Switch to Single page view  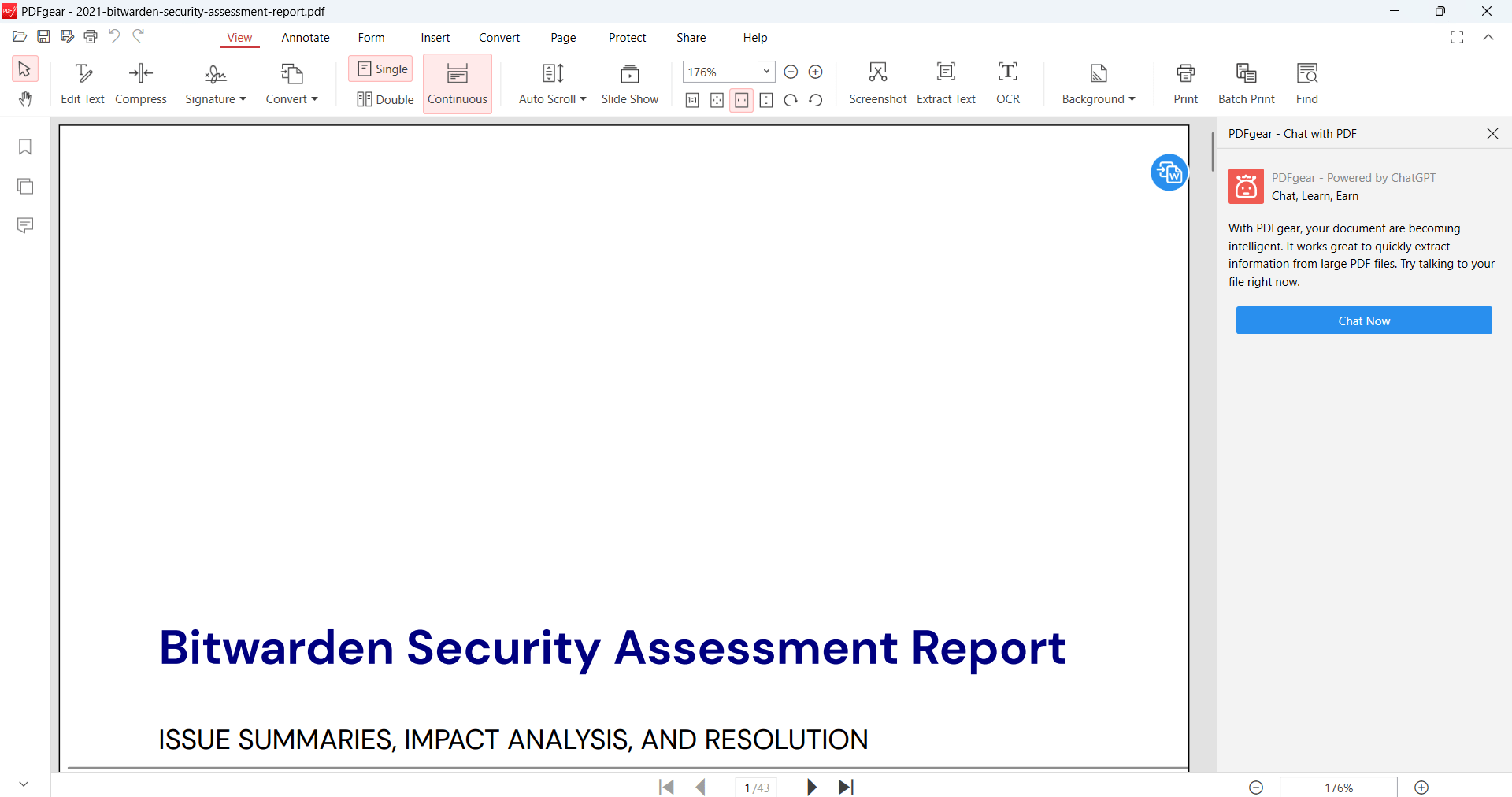pos(380,69)
